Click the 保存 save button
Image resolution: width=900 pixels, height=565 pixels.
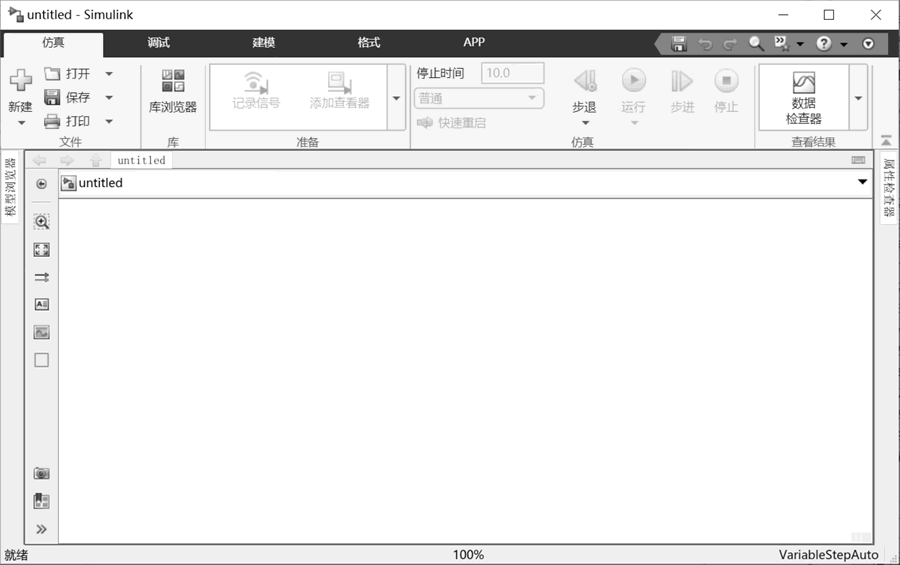68,98
